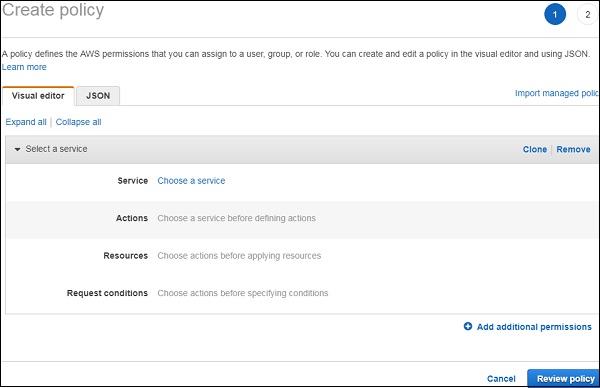Switch to the JSON tab
This screenshot has height=388, width=600.
click(x=98, y=96)
